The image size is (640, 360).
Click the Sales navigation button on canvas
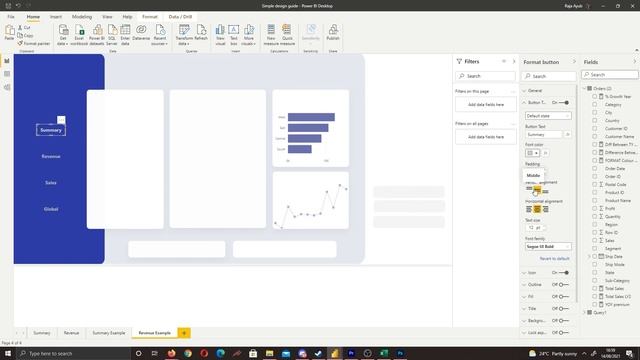click(x=51, y=182)
